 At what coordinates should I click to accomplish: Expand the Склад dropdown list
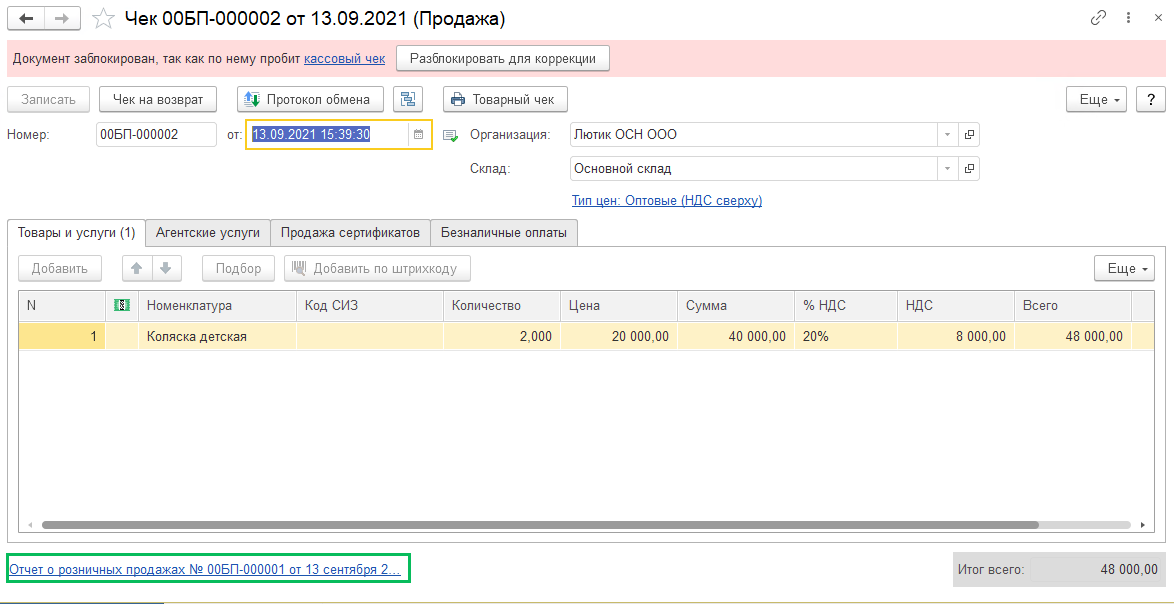click(x=946, y=169)
